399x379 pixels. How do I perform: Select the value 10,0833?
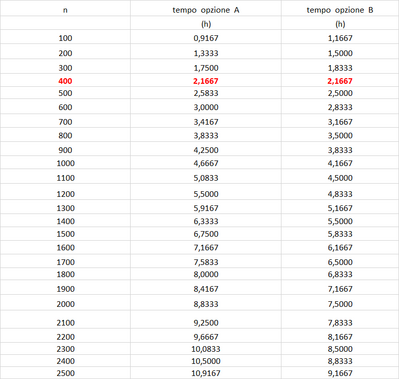coord(206,349)
